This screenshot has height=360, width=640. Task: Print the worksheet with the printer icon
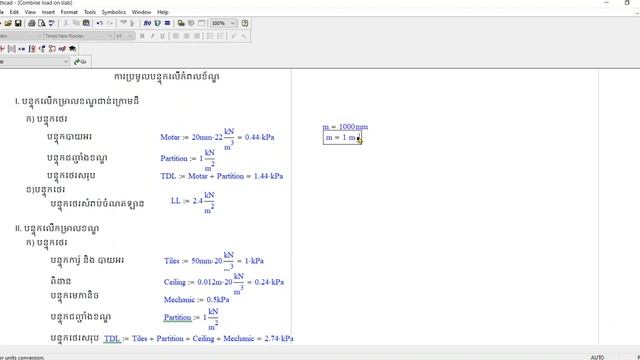(32, 23)
